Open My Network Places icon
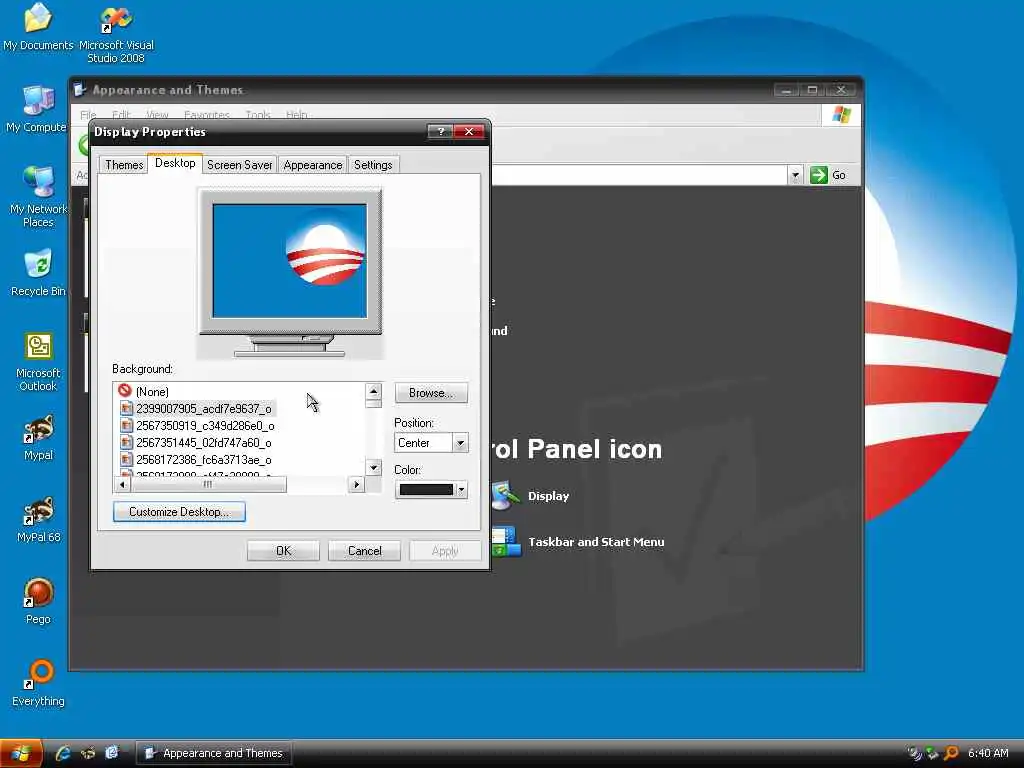 tap(38, 197)
